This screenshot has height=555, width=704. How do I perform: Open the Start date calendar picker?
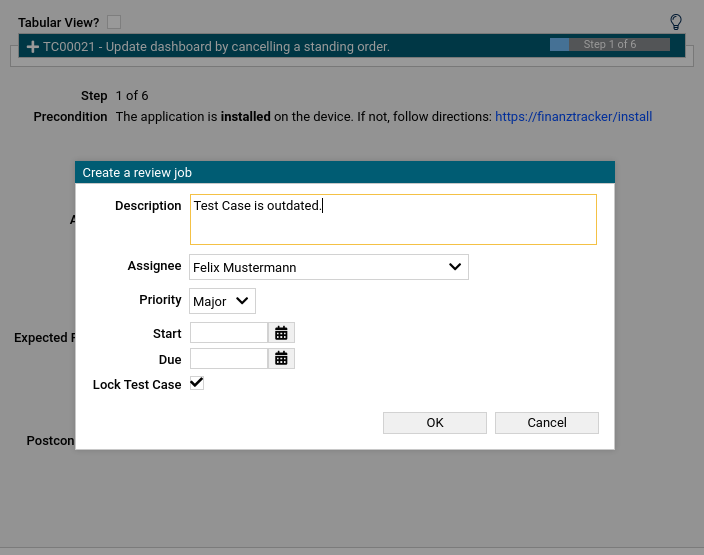click(281, 333)
